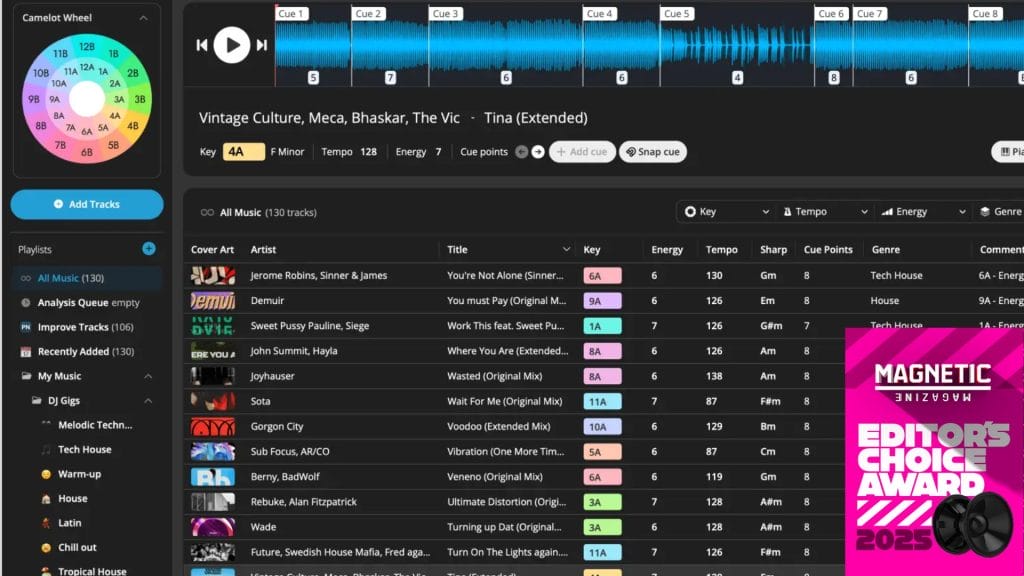Collapse the DJ Gigs folder
The height and width of the screenshot is (576, 1024).
pyautogui.click(x=148, y=401)
